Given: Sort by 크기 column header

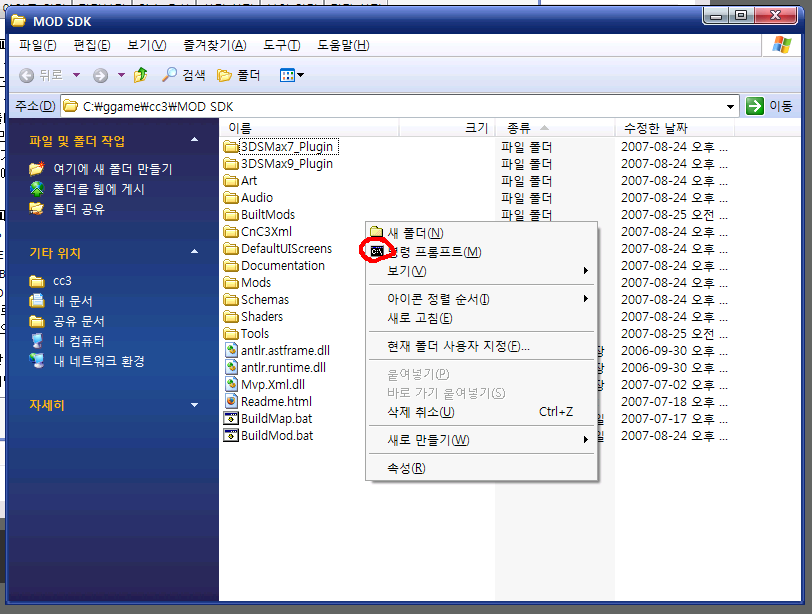Looking at the screenshot, I should click(x=447, y=128).
